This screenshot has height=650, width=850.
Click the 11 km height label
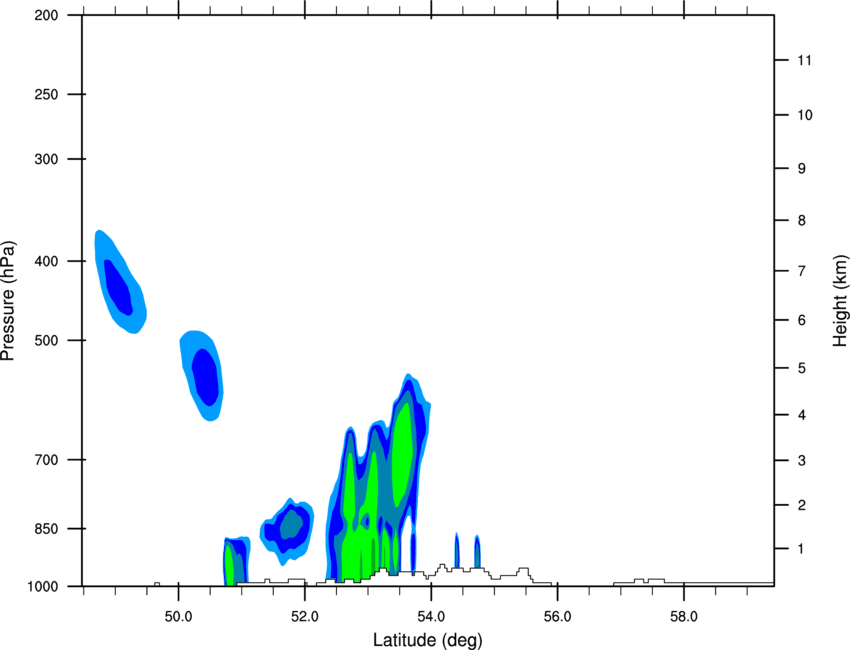click(x=804, y=60)
